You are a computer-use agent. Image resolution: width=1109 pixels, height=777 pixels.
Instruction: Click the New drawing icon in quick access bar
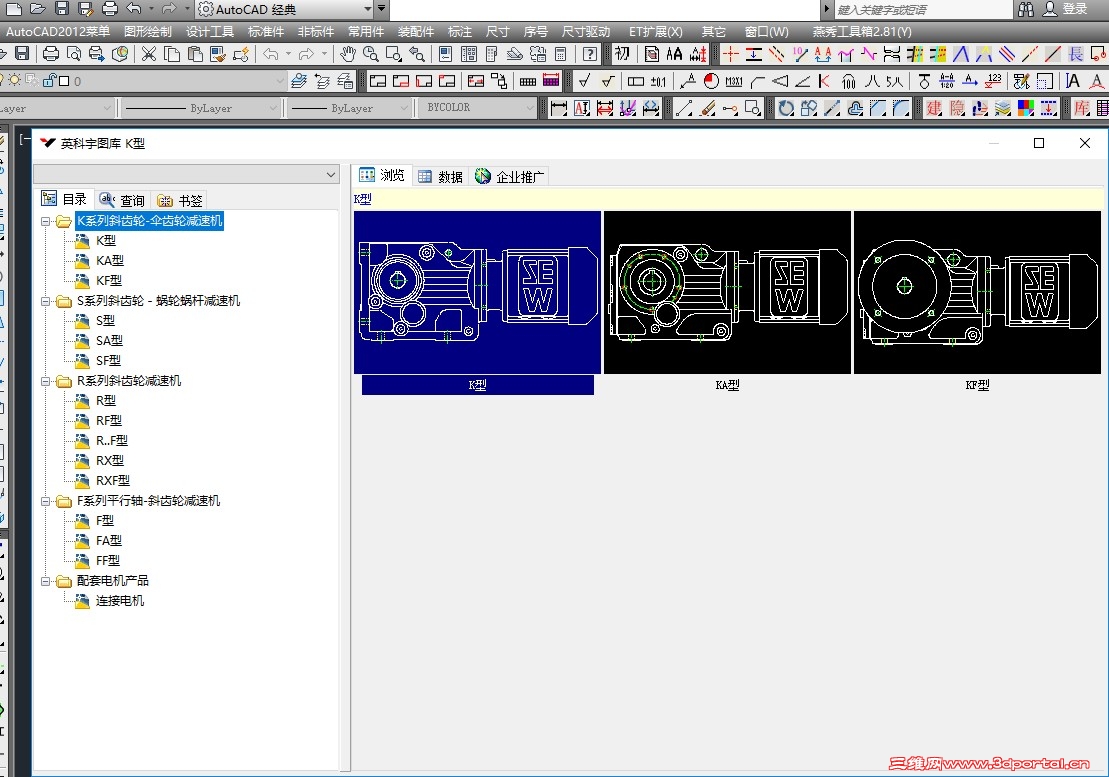pos(14,9)
